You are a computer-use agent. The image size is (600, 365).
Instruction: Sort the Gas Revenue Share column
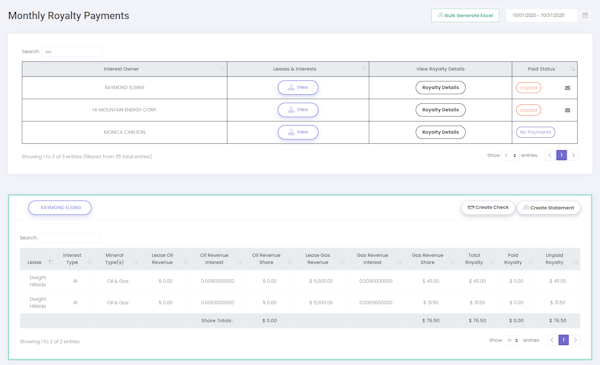(x=453, y=262)
